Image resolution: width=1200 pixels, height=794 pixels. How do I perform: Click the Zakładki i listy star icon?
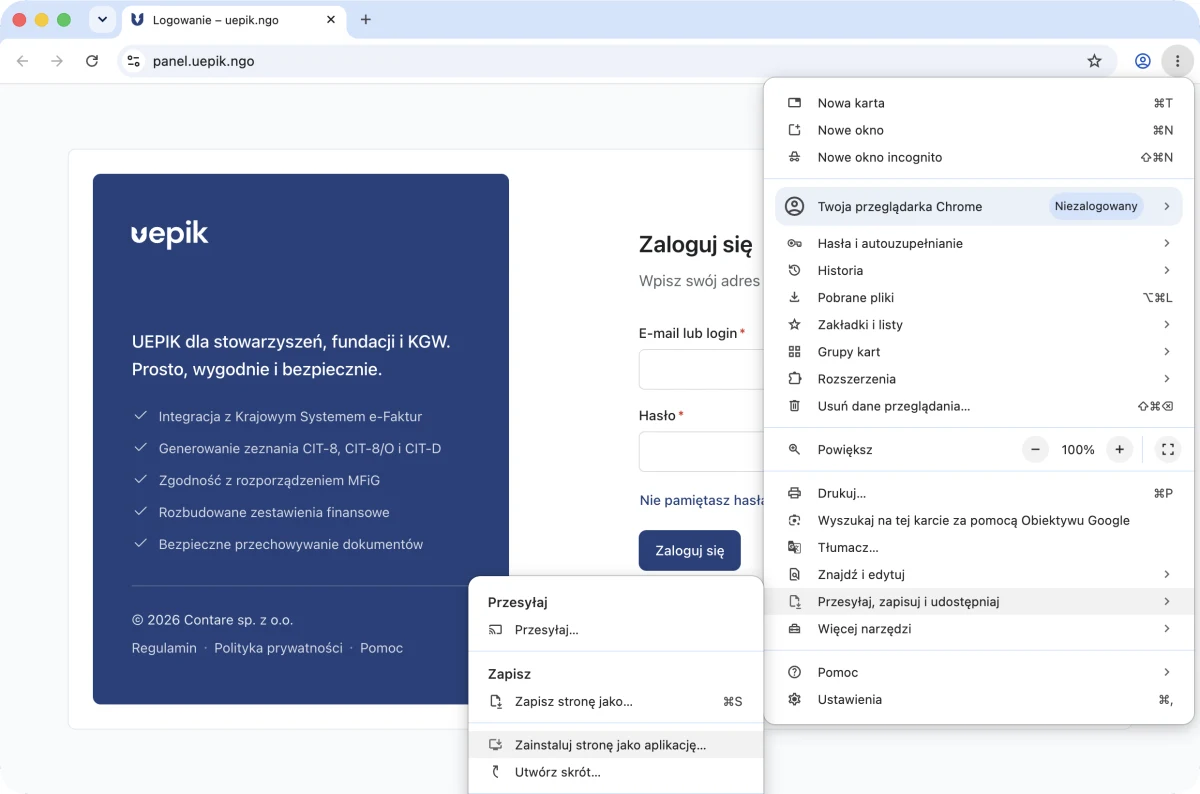tap(795, 324)
